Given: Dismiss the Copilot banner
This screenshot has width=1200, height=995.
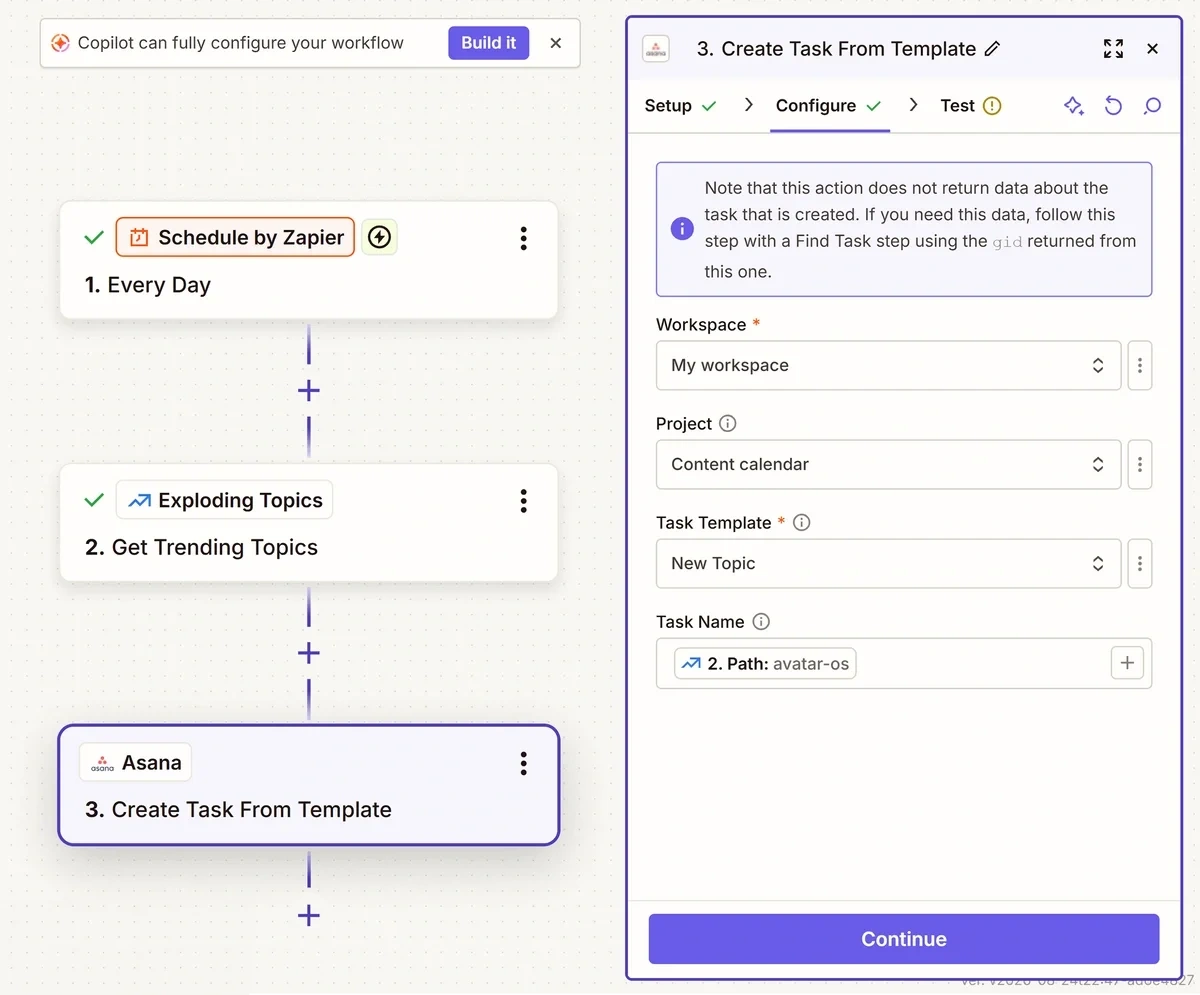Looking at the screenshot, I should (556, 43).
